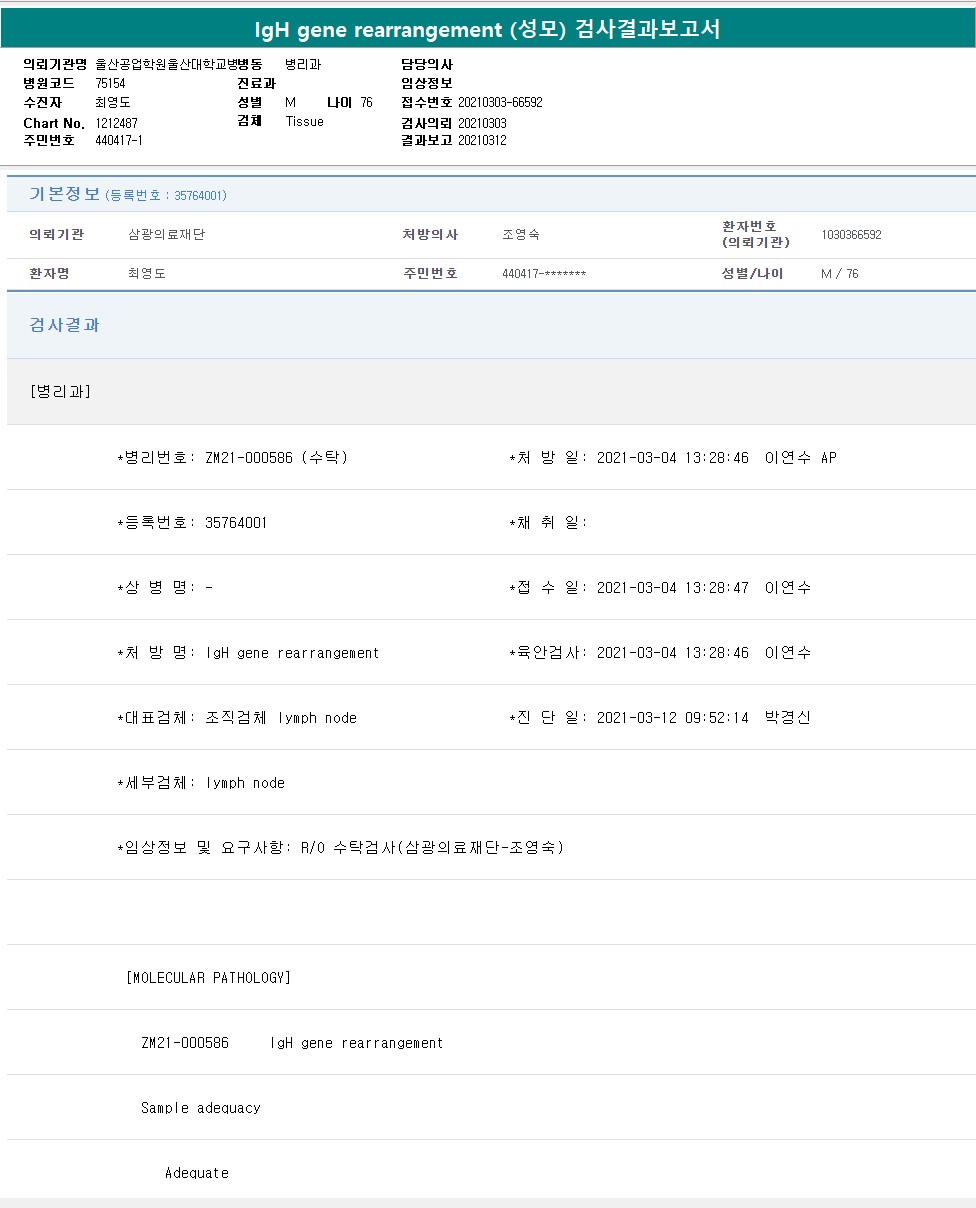Click the Adequate result under Sample adequacy
Screen dimensions: 976x1208
[x=197, y=1172]
